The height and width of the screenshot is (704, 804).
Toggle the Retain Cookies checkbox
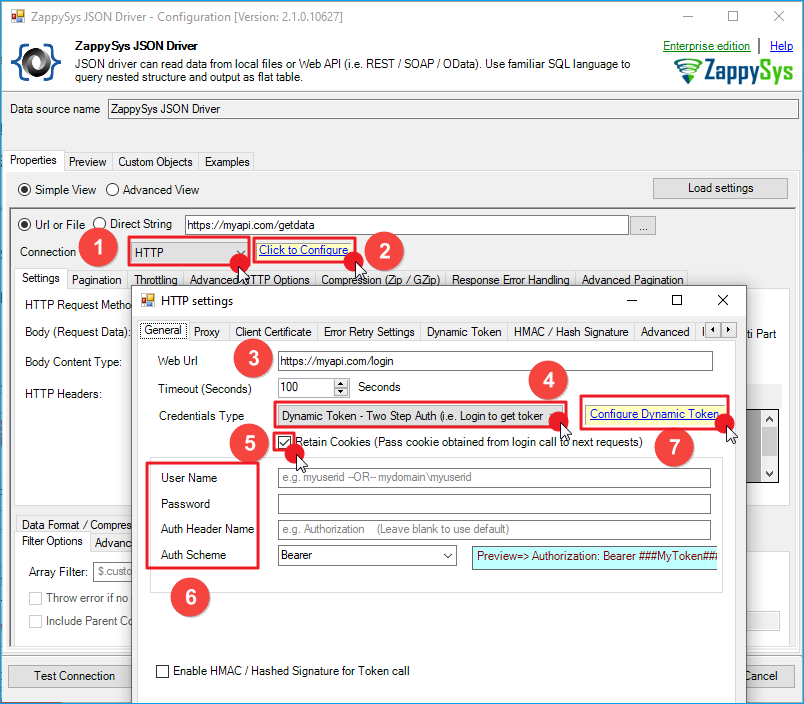(x=286, y=442)
